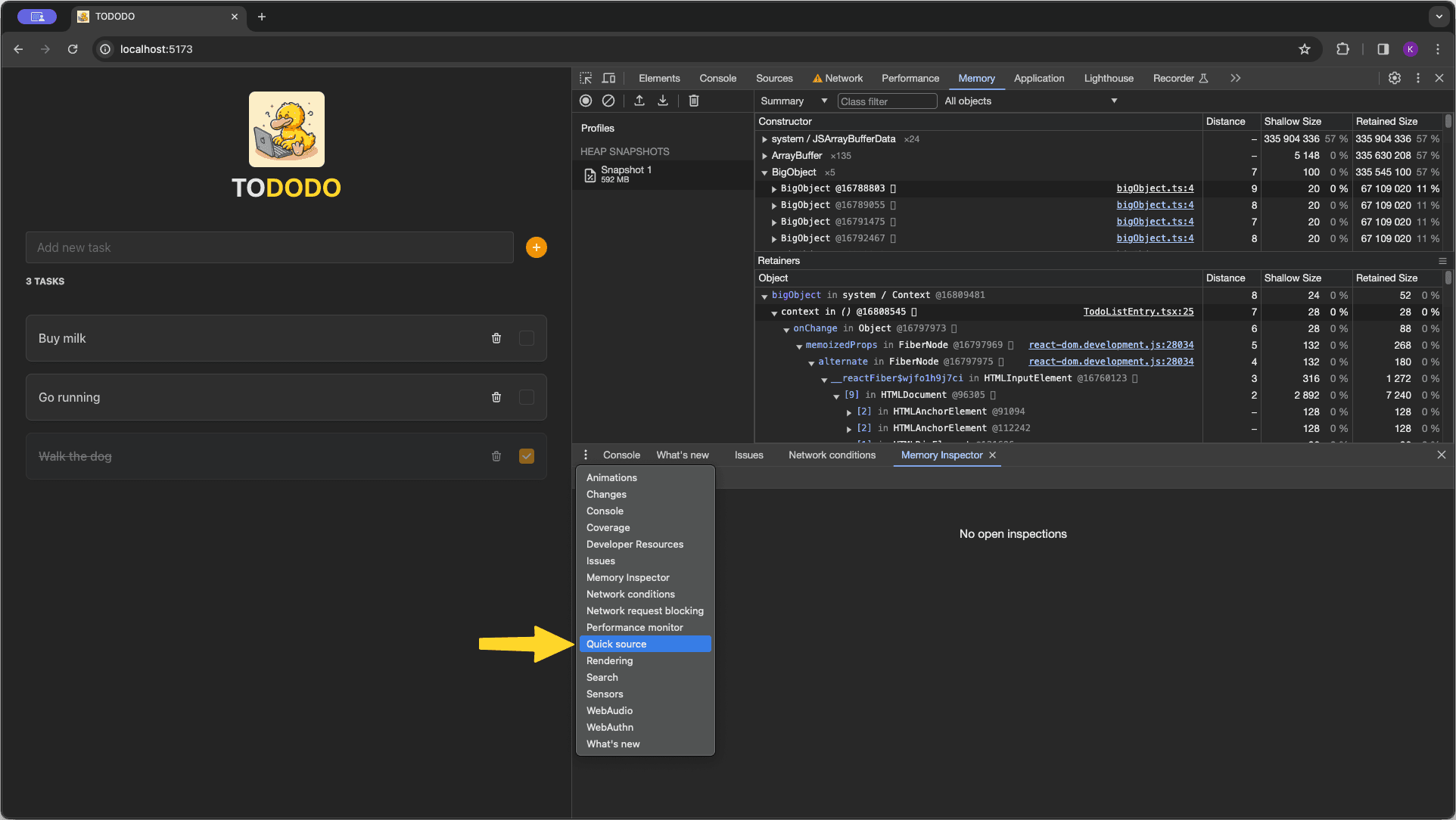Image resolution: width=1456 pixels, height=820 pixels.
Task: Expand the BigObject x5 tree node
Action: 764,172
